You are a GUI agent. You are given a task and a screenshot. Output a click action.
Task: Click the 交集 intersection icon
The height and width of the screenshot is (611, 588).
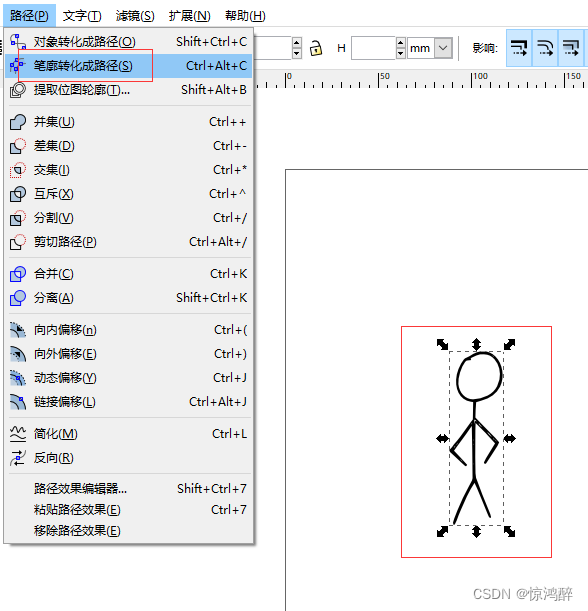18,170
